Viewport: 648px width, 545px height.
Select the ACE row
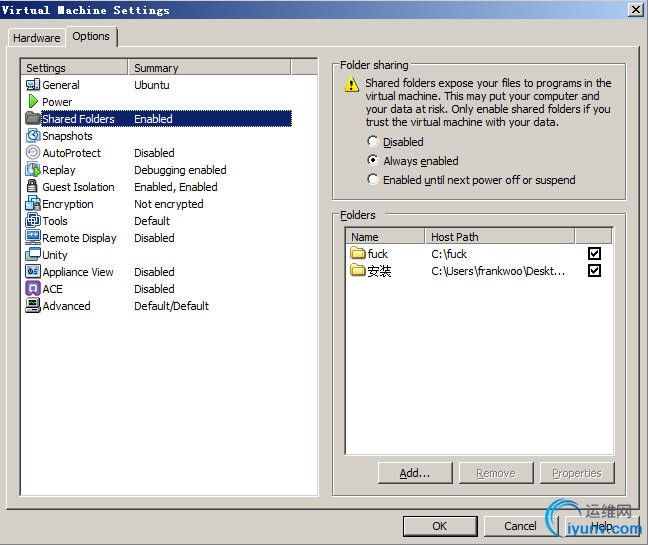pos(158,288)
